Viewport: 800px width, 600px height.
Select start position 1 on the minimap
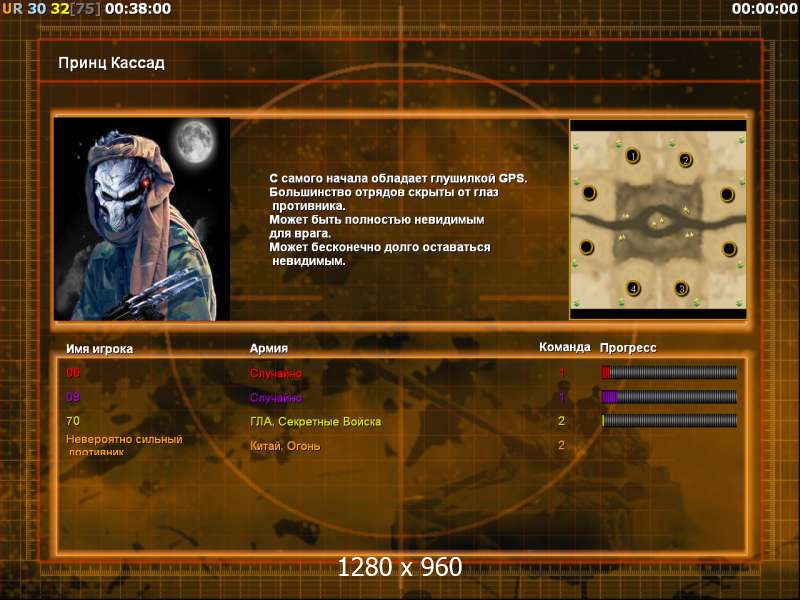(x=633, y=156)
